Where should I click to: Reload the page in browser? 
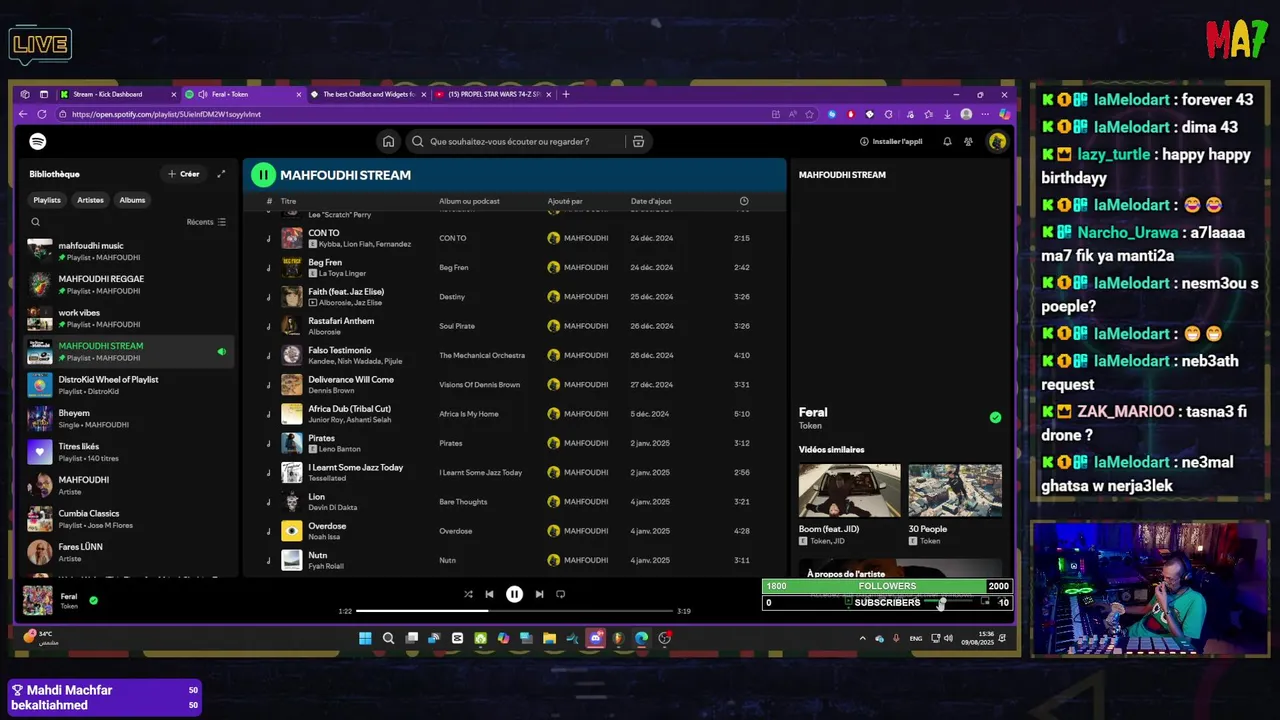point(42,114)
